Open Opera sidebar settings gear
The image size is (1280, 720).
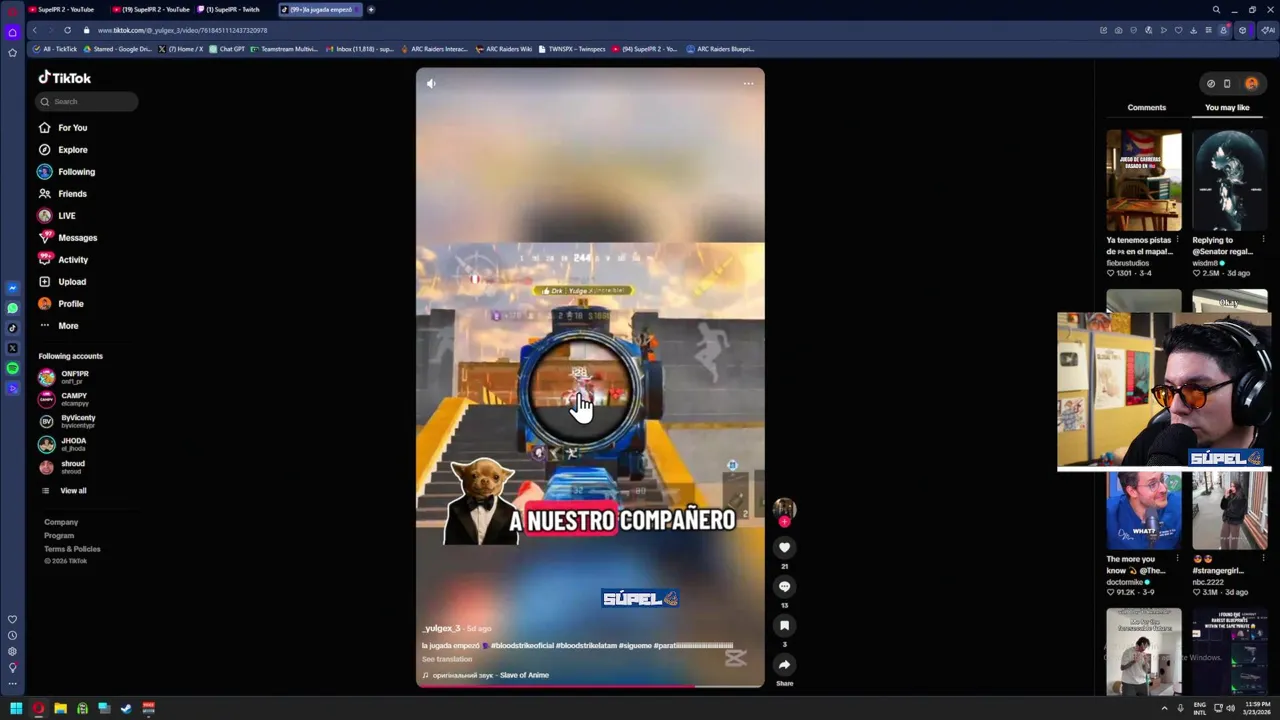click(x=12, y=651)
